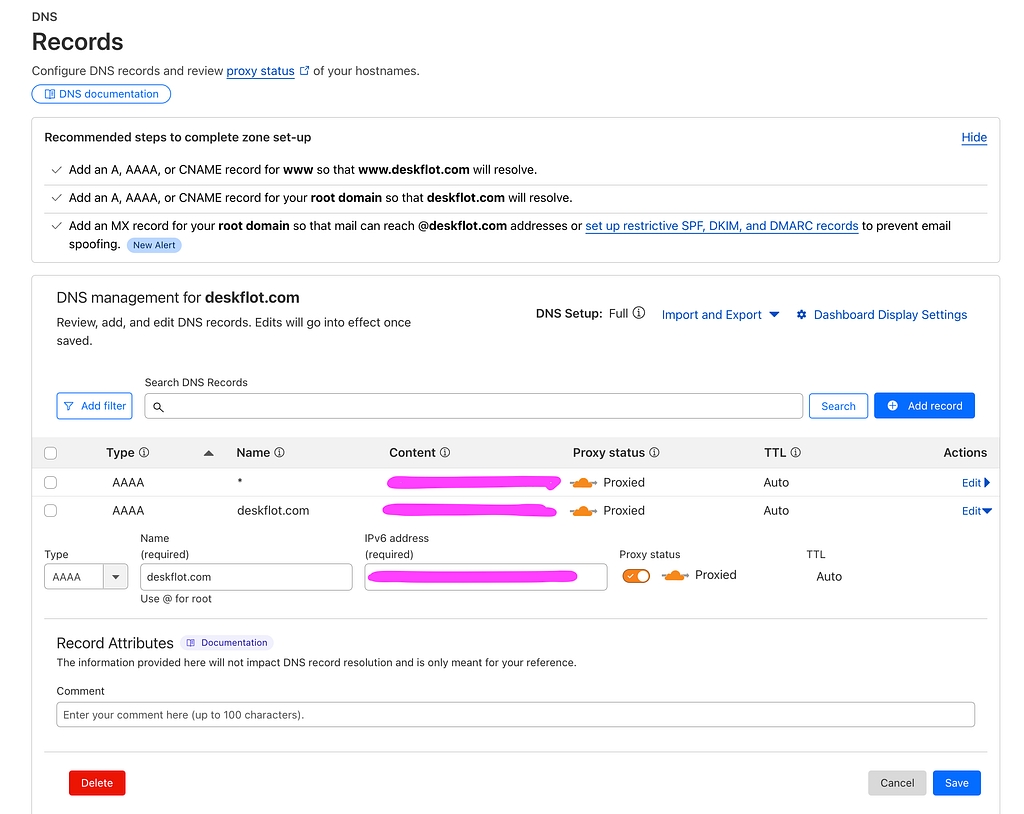Expand Edit for the wildcard record
The image size is (1024, 814).
pyautogui.click(x=976, y=483)
